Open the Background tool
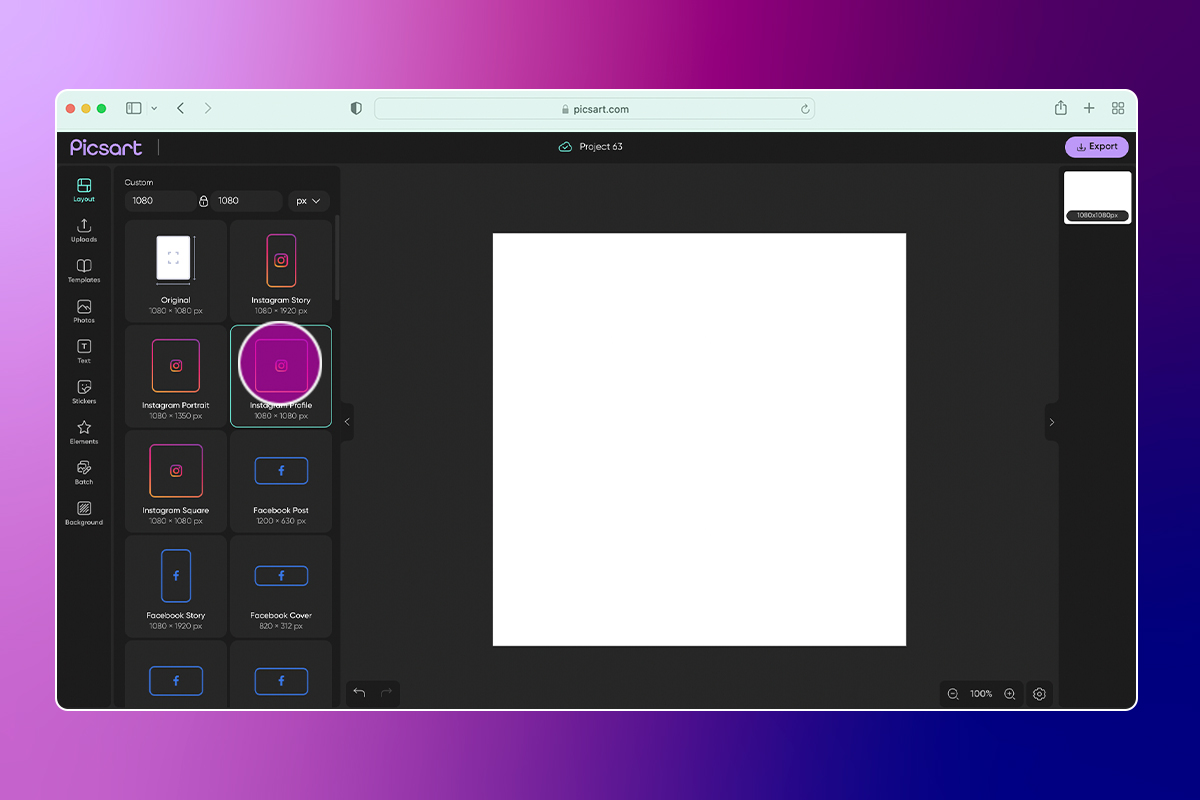The width and height of the screenshot is (1200, 800). click(x=84, y=513)
